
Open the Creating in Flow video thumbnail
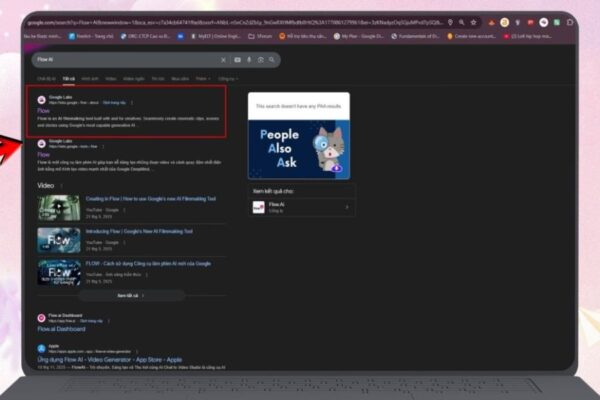tap(59, 207)
